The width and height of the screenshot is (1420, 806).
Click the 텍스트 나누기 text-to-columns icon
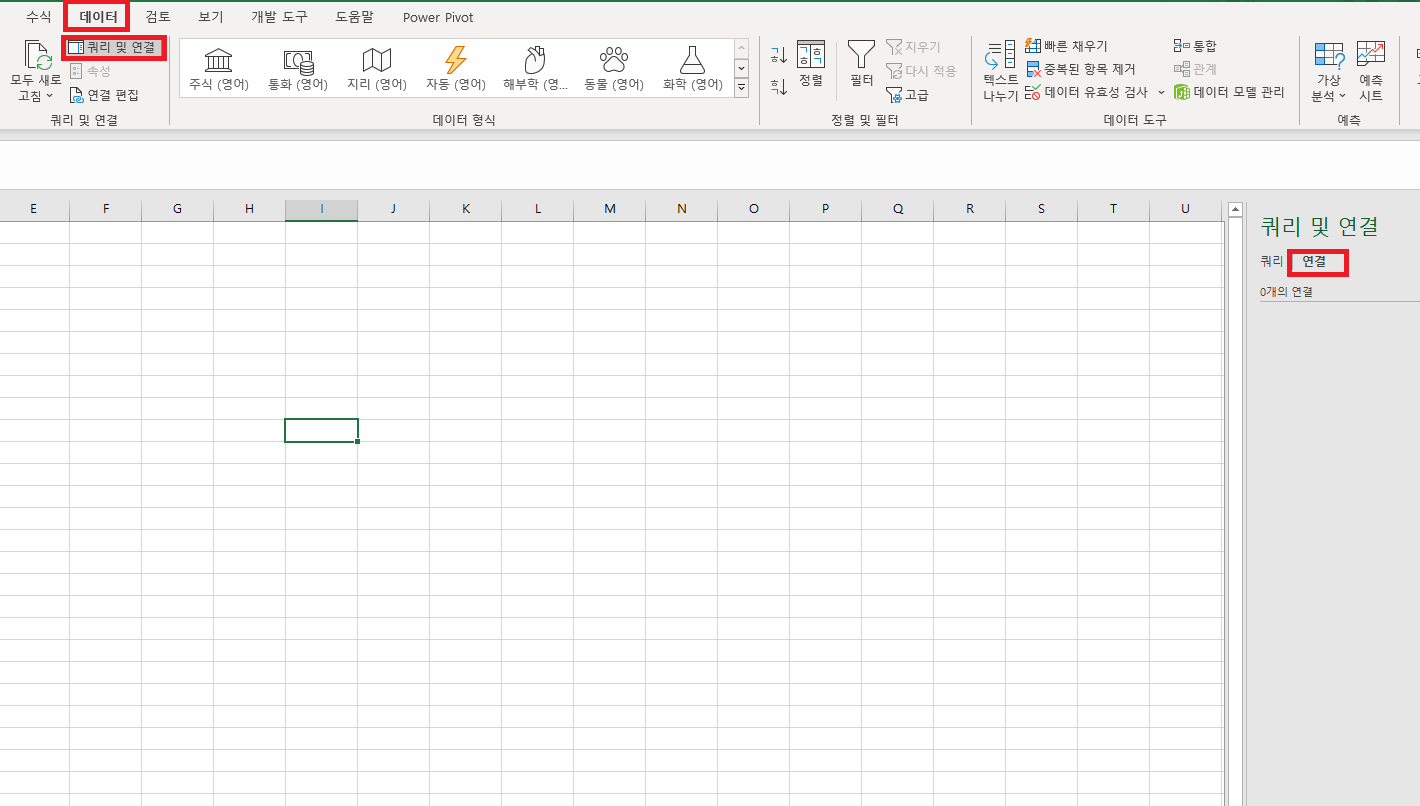1000,56
